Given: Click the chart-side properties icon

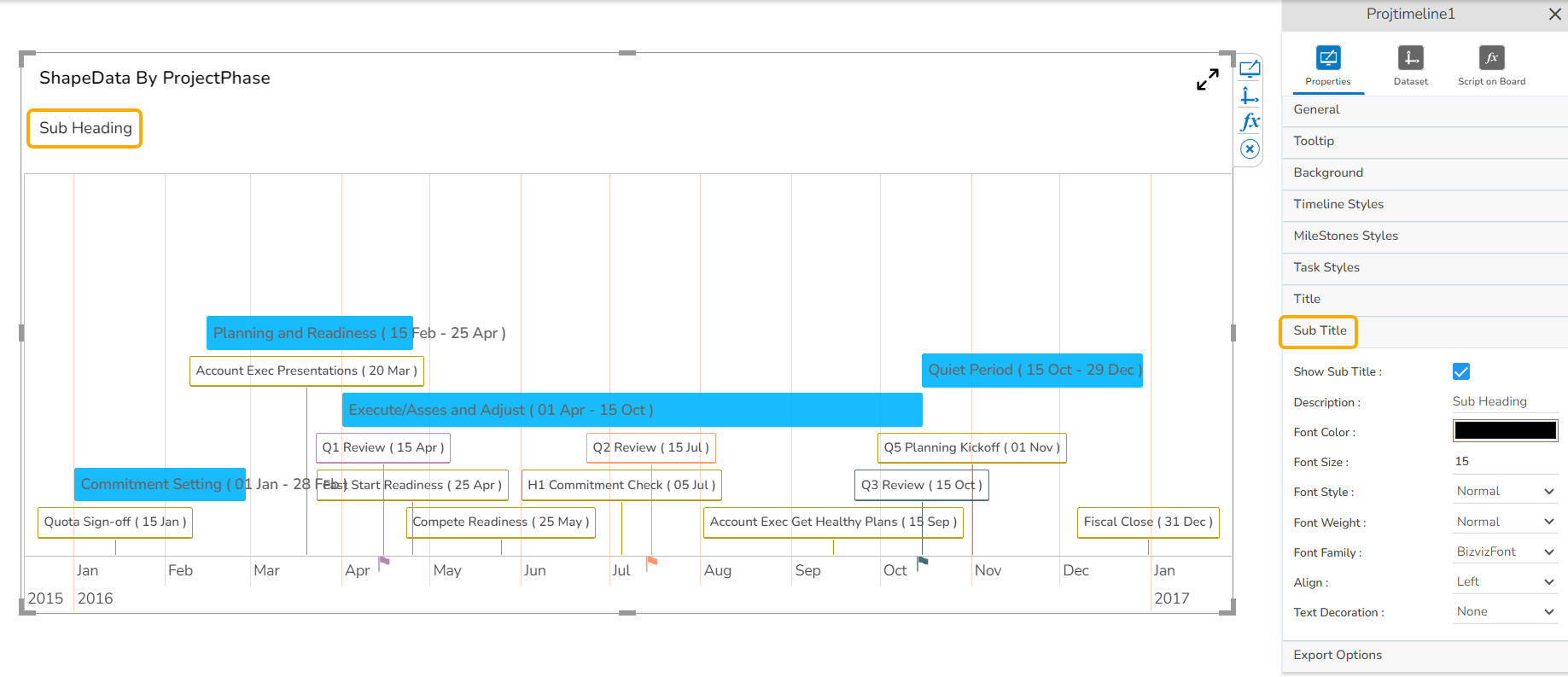Looking at the screenshot, I should [x=1250, y=69].
